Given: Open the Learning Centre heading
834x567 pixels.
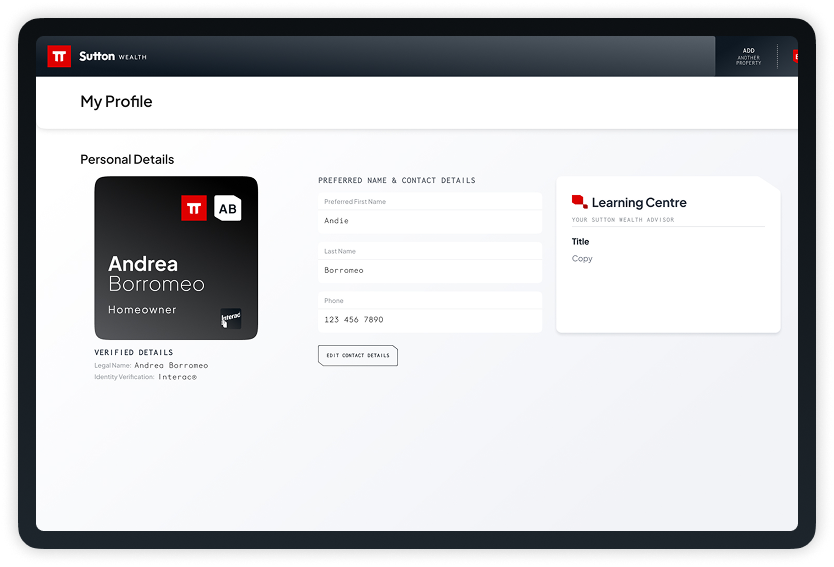Looking at the screenshot, I should tap(639, 203).
